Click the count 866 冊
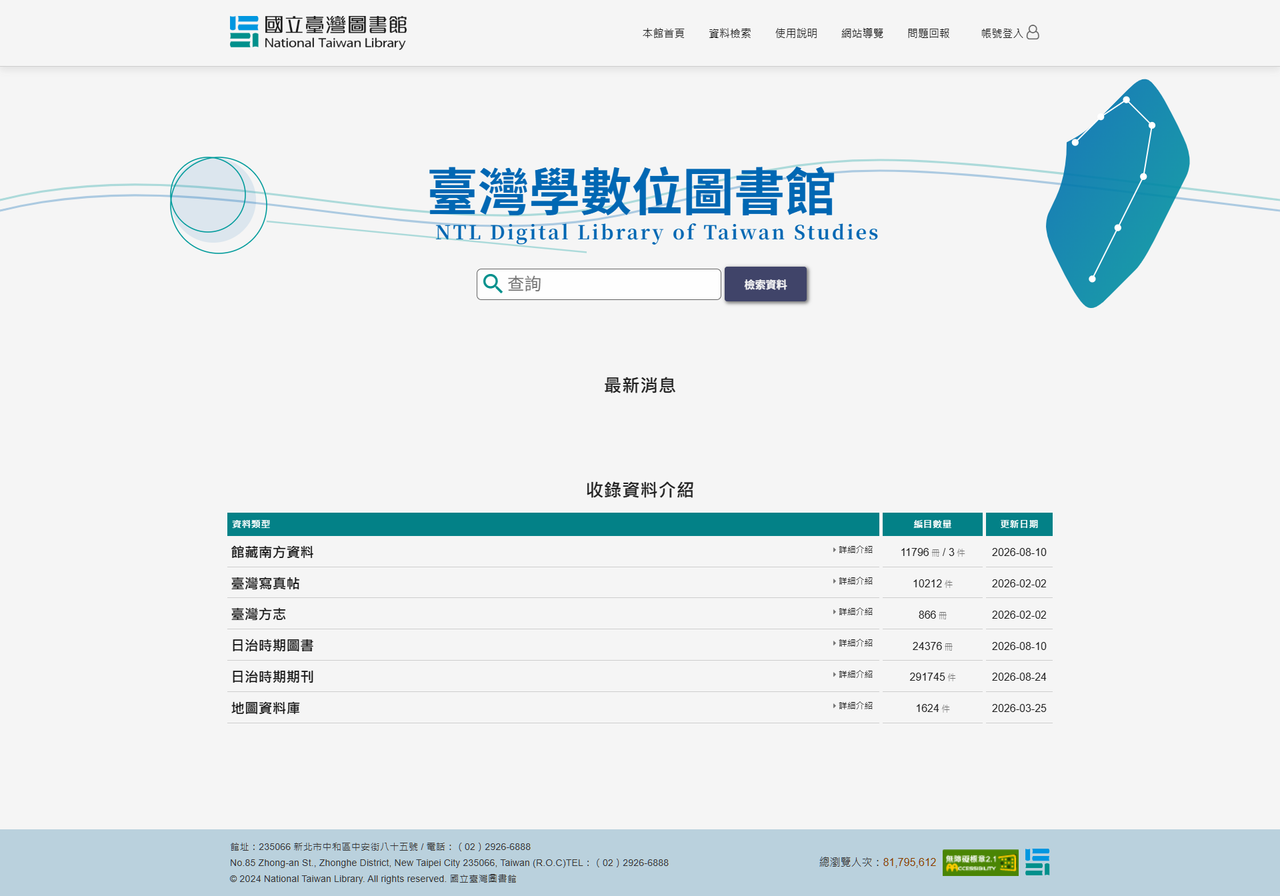The height and width of the screenshot is (896, 1280). point(933,615)
